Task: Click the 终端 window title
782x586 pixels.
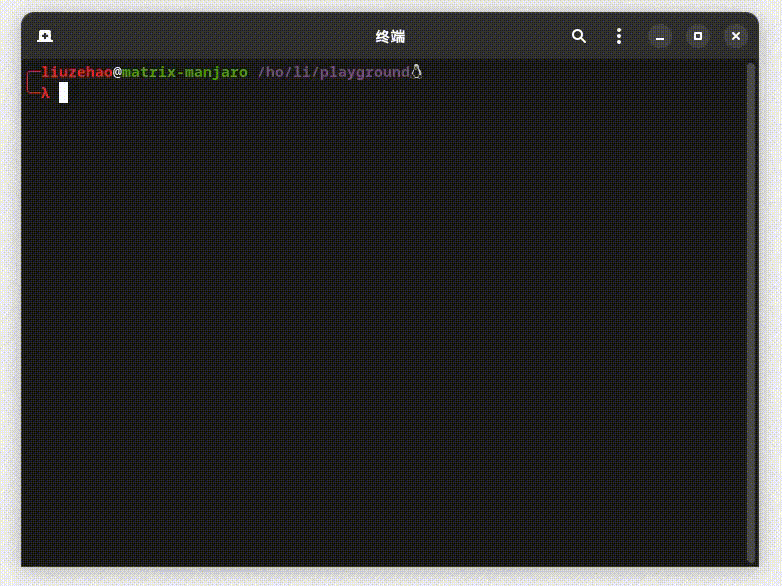Action: 390,36
